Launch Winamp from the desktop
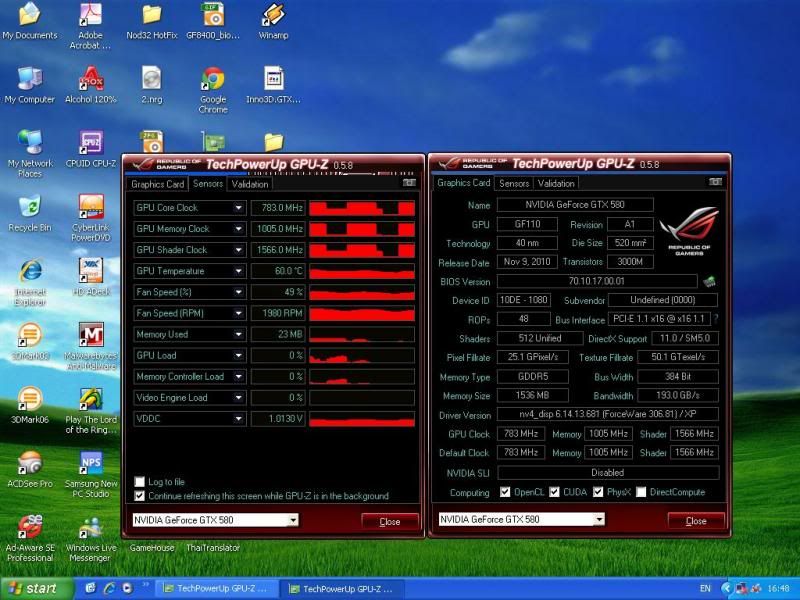800x600 pixels. pyautogui.click(x=273, y=15)
